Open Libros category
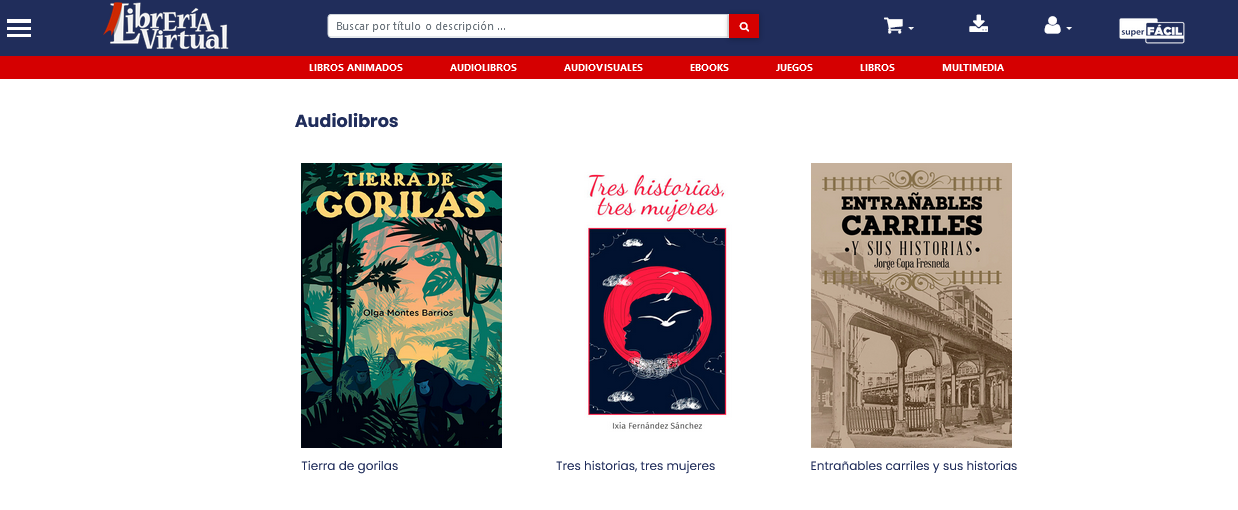1238x510 pixels. (x=877, y=68)
